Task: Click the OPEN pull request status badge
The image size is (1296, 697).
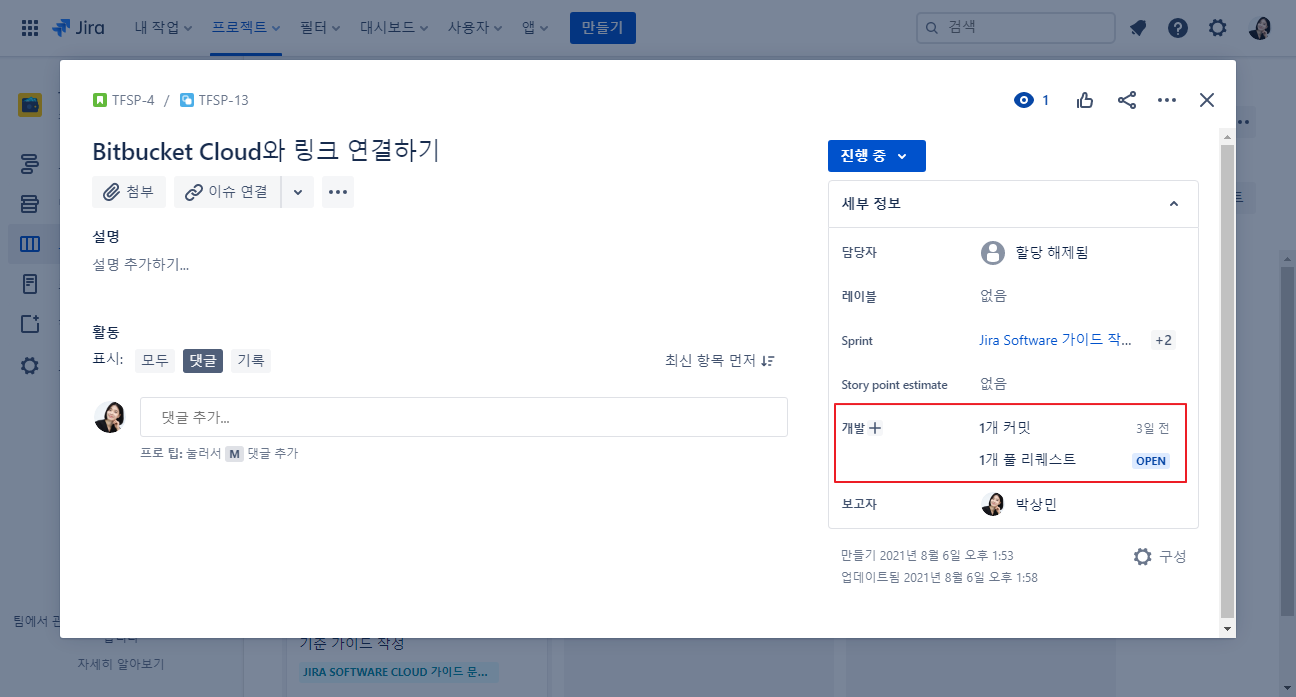Action: click(1151, 461)
